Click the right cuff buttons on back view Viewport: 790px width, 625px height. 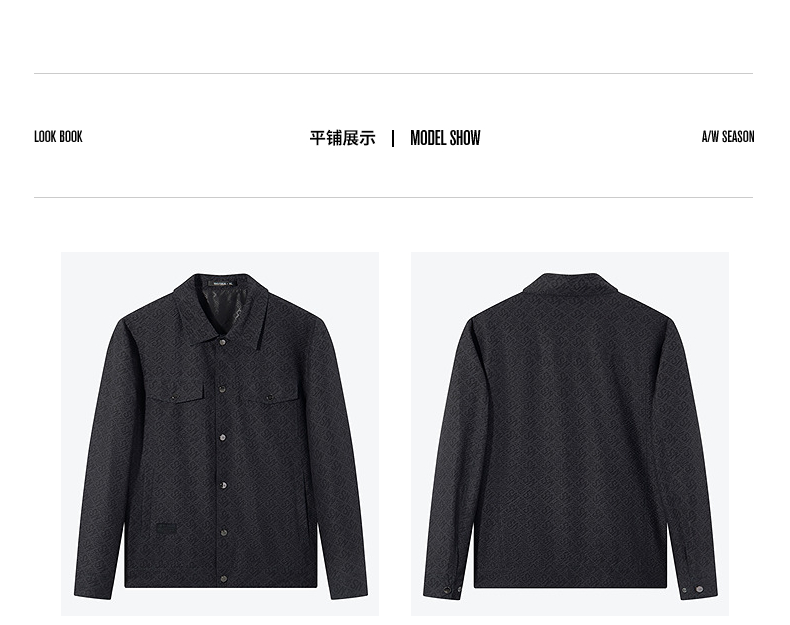click(692, 589)
